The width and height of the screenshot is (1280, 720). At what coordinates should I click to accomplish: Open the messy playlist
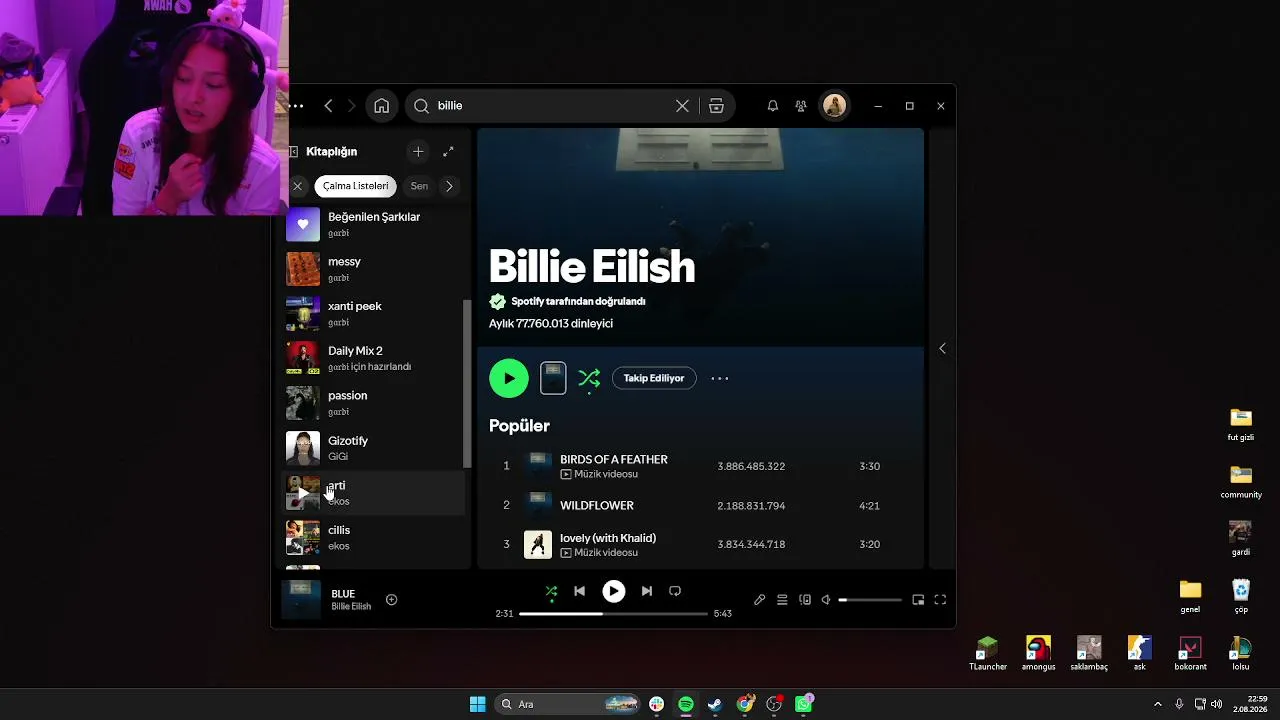375,269
